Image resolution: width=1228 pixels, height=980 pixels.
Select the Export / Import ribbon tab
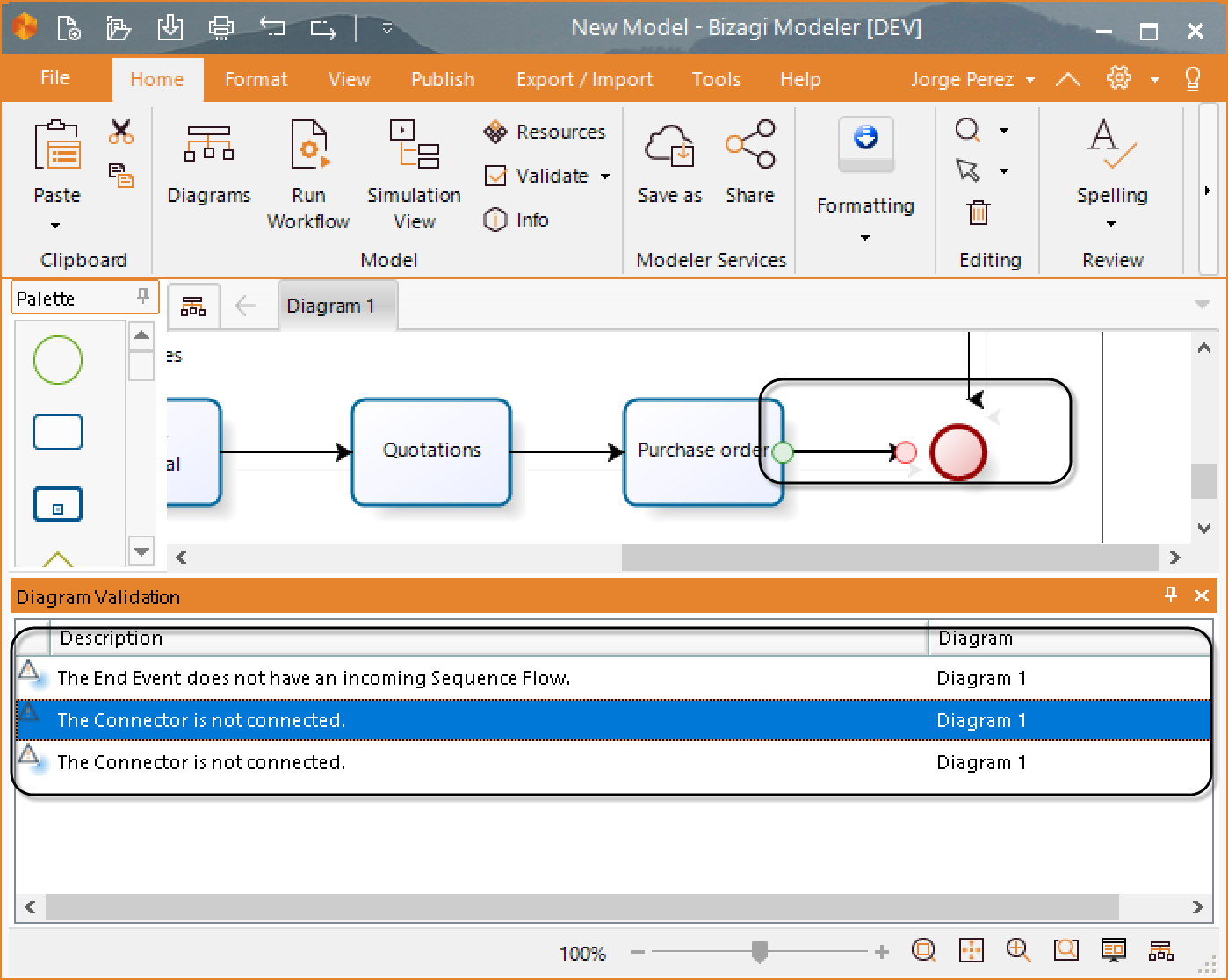tap(584, 80)
